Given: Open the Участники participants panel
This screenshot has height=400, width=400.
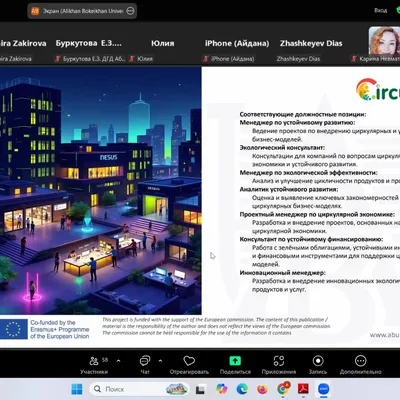Looking at the screenshot, I should point(94,365).
